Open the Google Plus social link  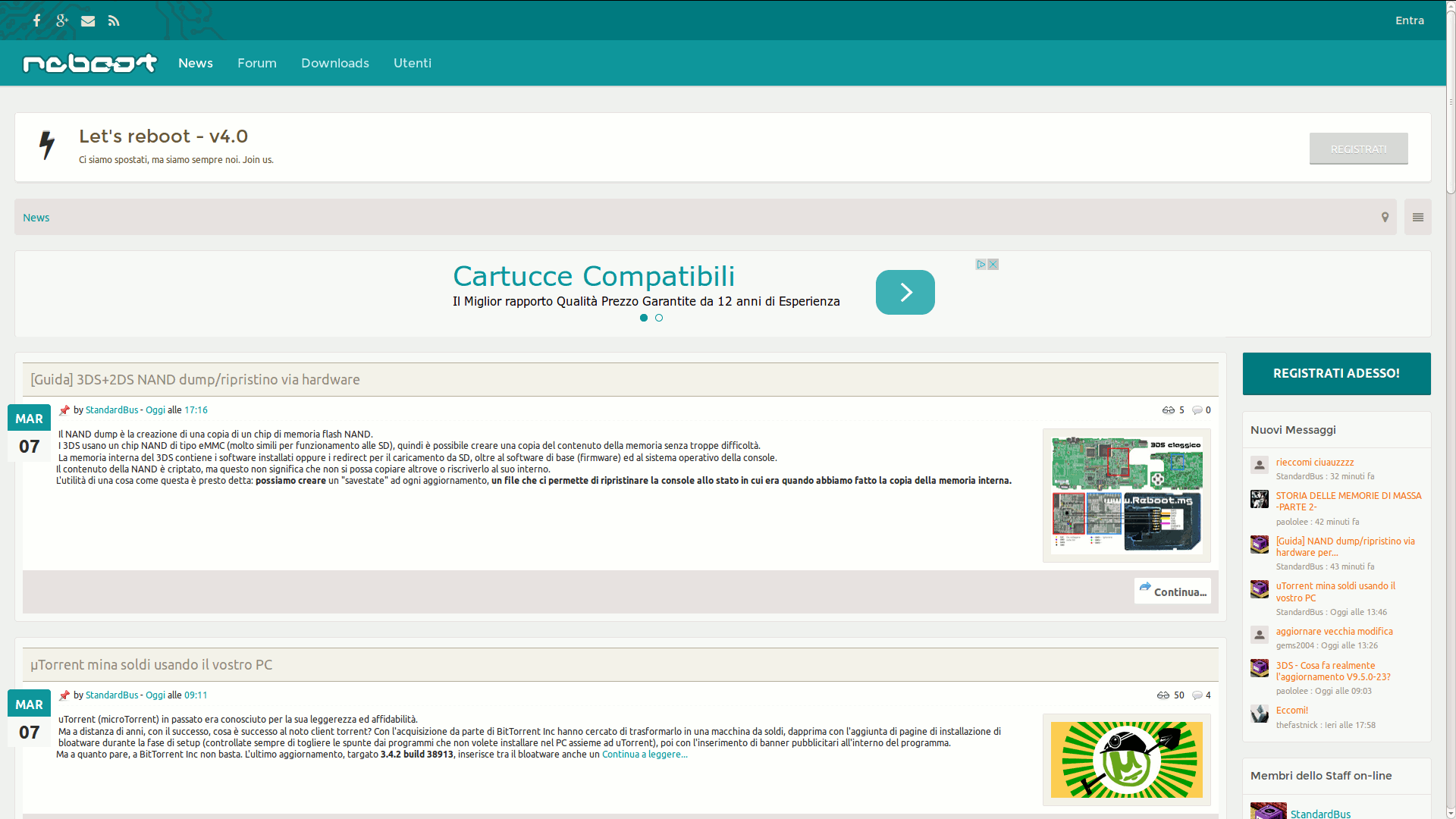pyautogui.click(x=62, y=20)
